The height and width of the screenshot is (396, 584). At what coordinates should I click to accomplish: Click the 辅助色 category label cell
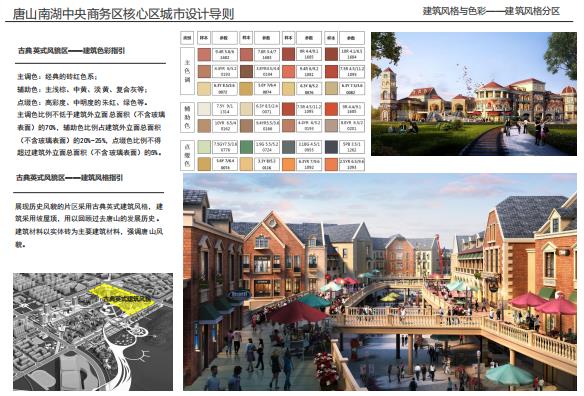click(x=187, y=117)
